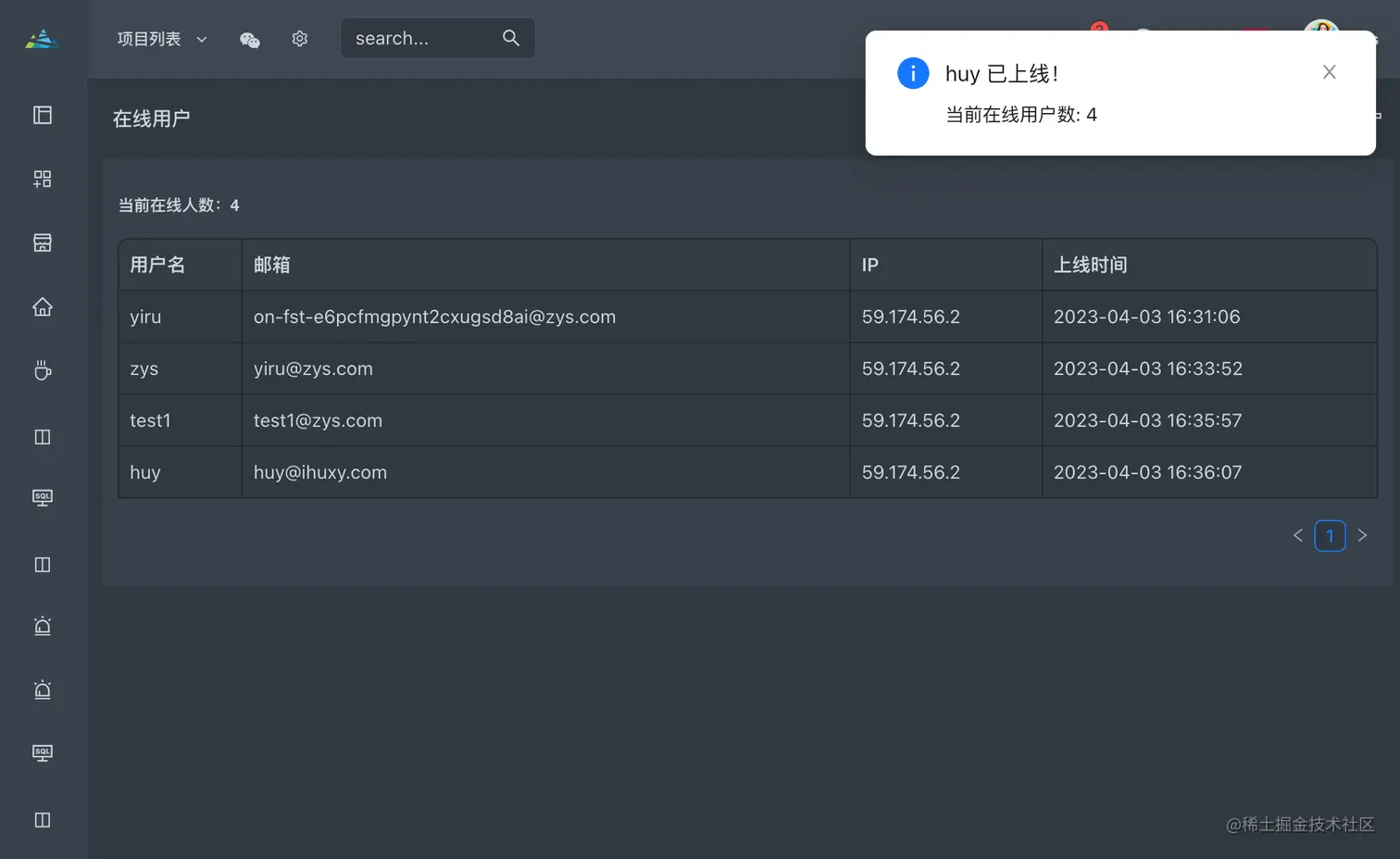Click the blue info icon in the notification
The width and height of the screenshot is (1400, 859).
point(913,73)
